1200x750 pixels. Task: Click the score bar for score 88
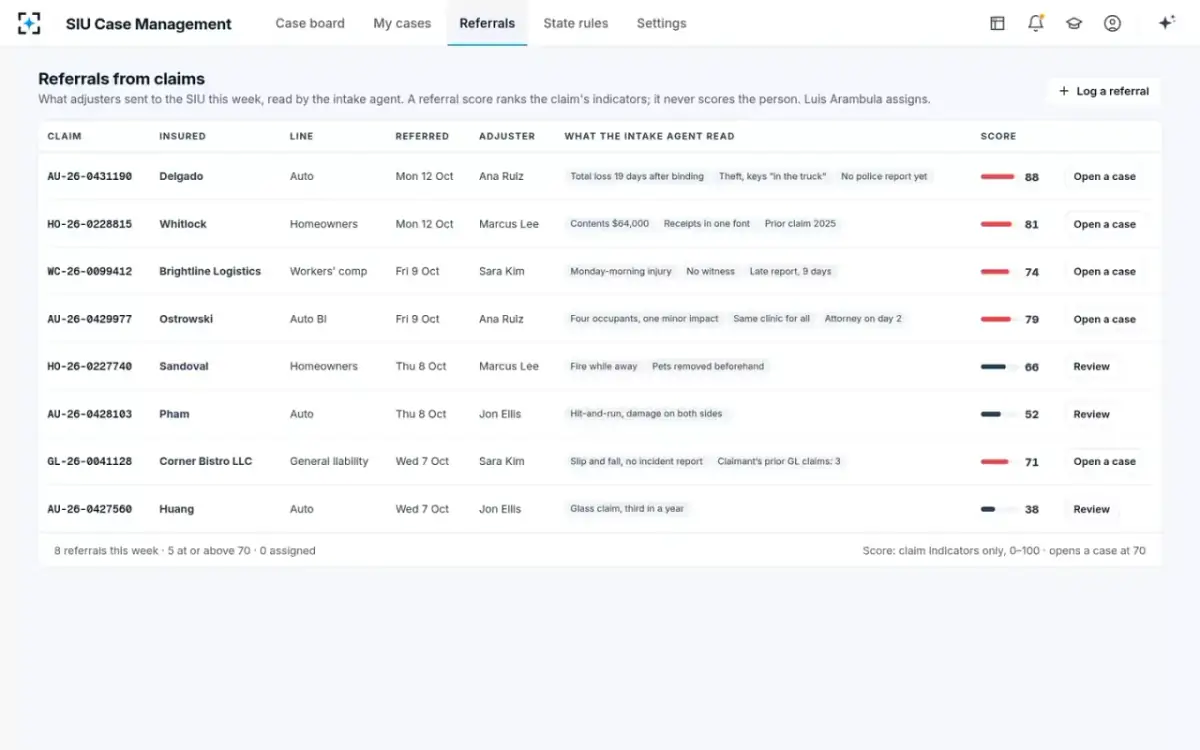(999, 177)
